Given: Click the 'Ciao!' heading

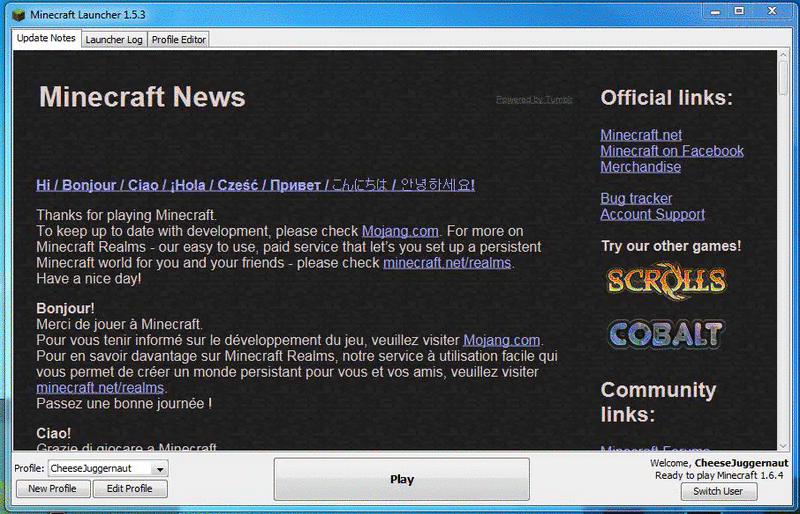Looking at the screenshot, I should coord(54,433).
